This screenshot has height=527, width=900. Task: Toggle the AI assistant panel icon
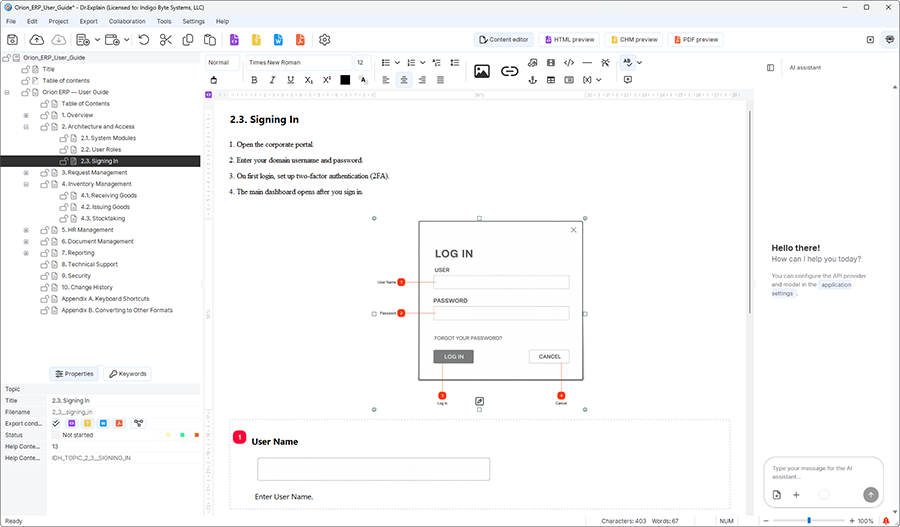click(x=890, y=40)
